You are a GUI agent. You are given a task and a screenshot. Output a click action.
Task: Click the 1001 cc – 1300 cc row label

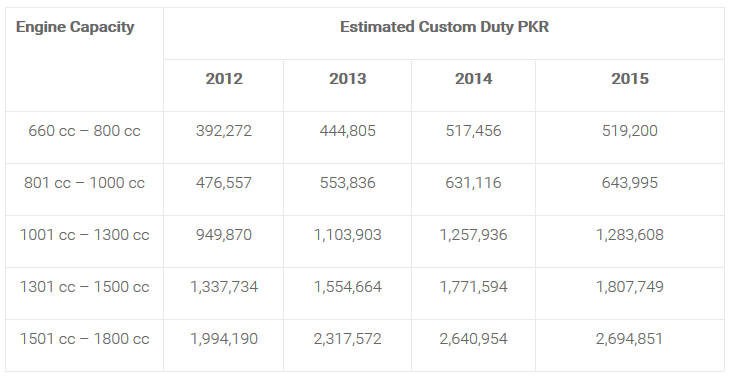click(x=84, y=234)
